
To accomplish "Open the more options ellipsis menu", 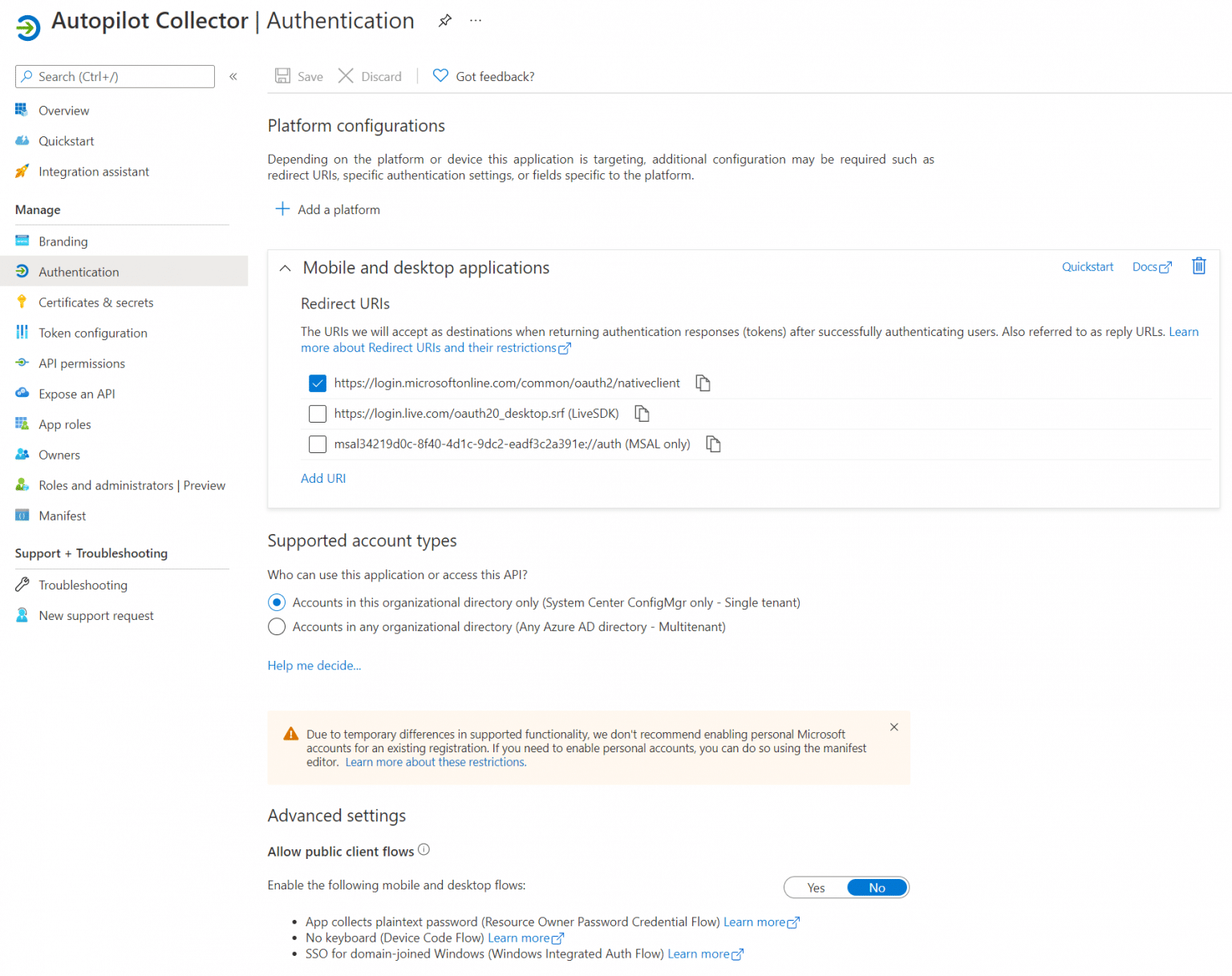I will [x=475, y=20].
